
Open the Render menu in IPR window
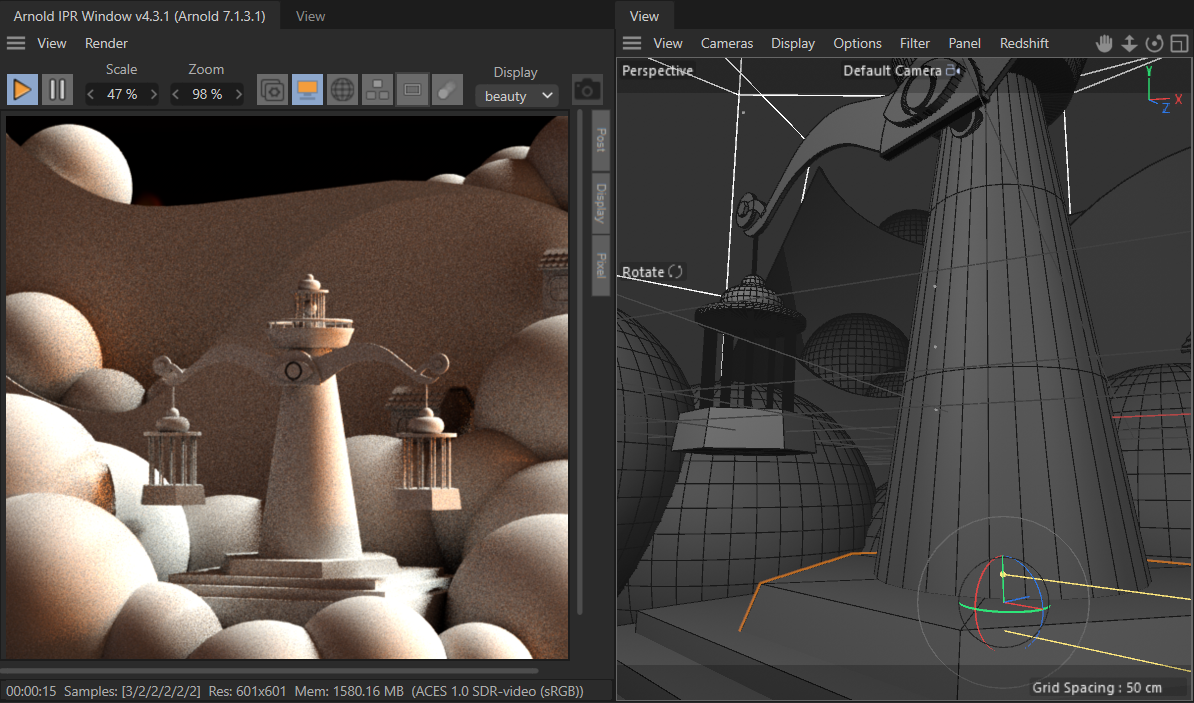[x=106, y=43]
